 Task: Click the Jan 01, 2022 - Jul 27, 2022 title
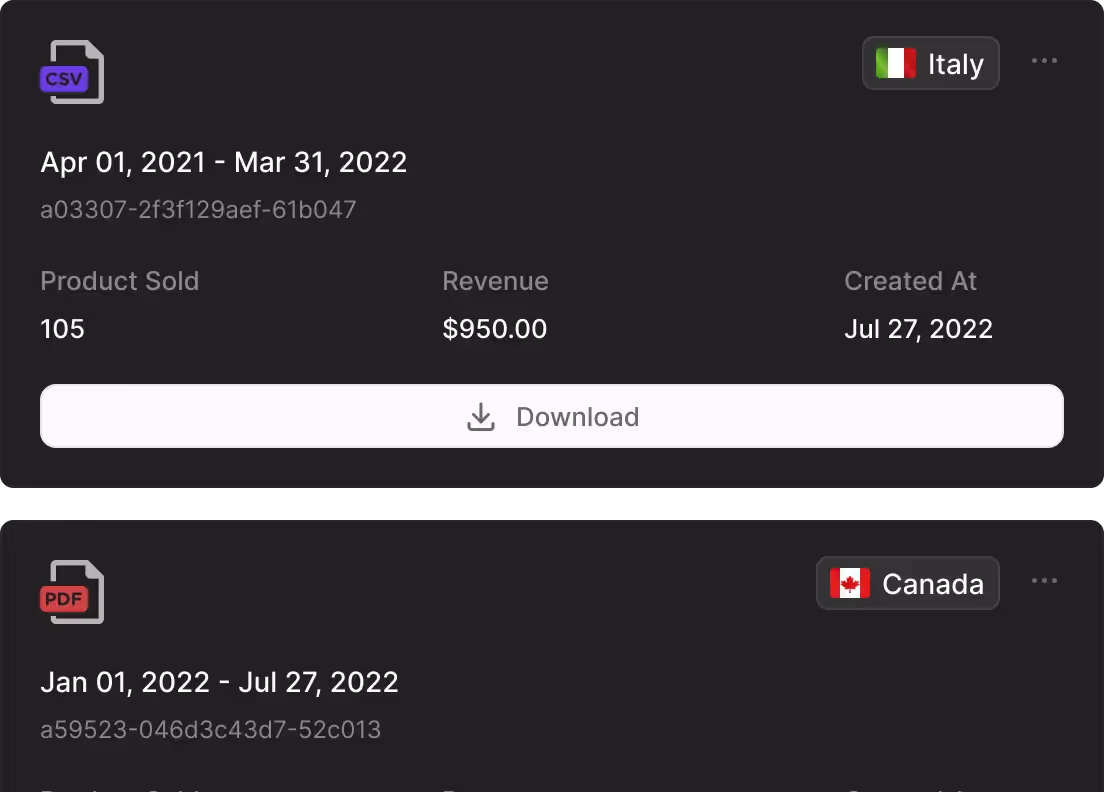[x=220, y=682]
